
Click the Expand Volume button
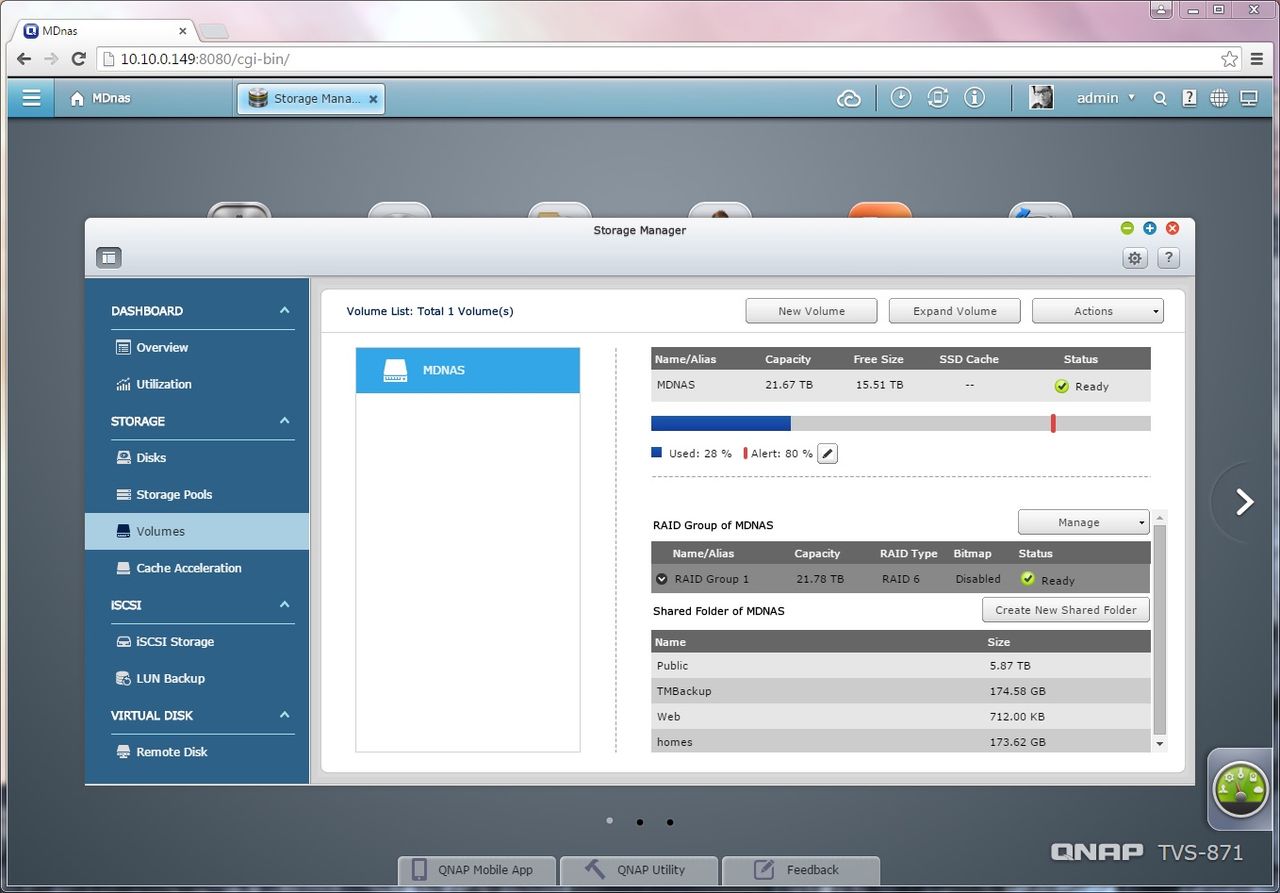[954, 311]
